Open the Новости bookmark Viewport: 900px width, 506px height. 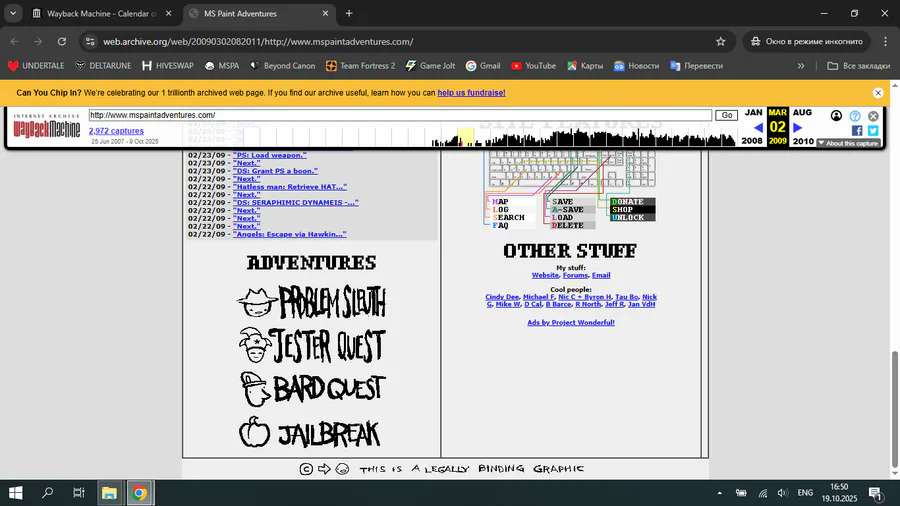pyautogui.click(x=636, y=66)
